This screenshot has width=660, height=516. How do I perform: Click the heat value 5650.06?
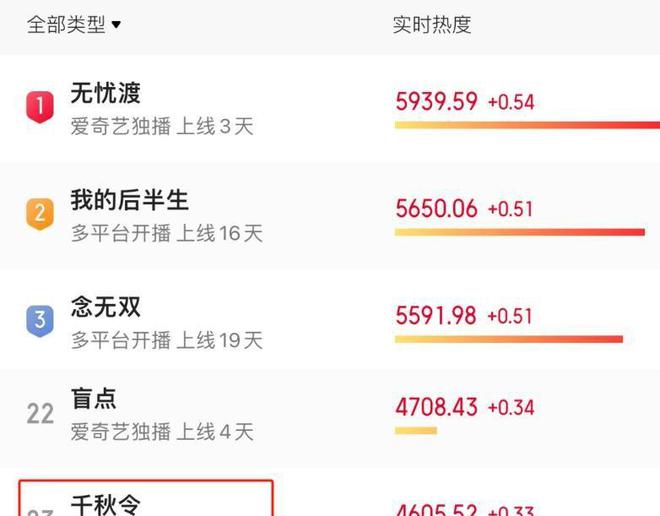click(436, 209)
